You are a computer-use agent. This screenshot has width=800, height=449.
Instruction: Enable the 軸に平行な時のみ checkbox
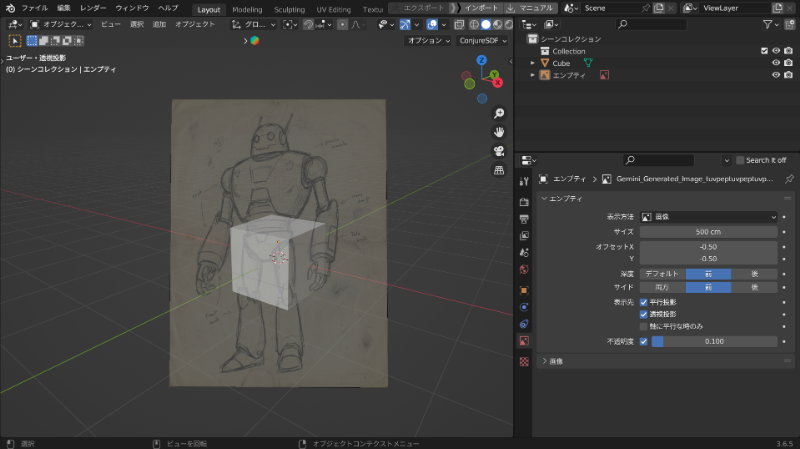(x=644, y=326)
